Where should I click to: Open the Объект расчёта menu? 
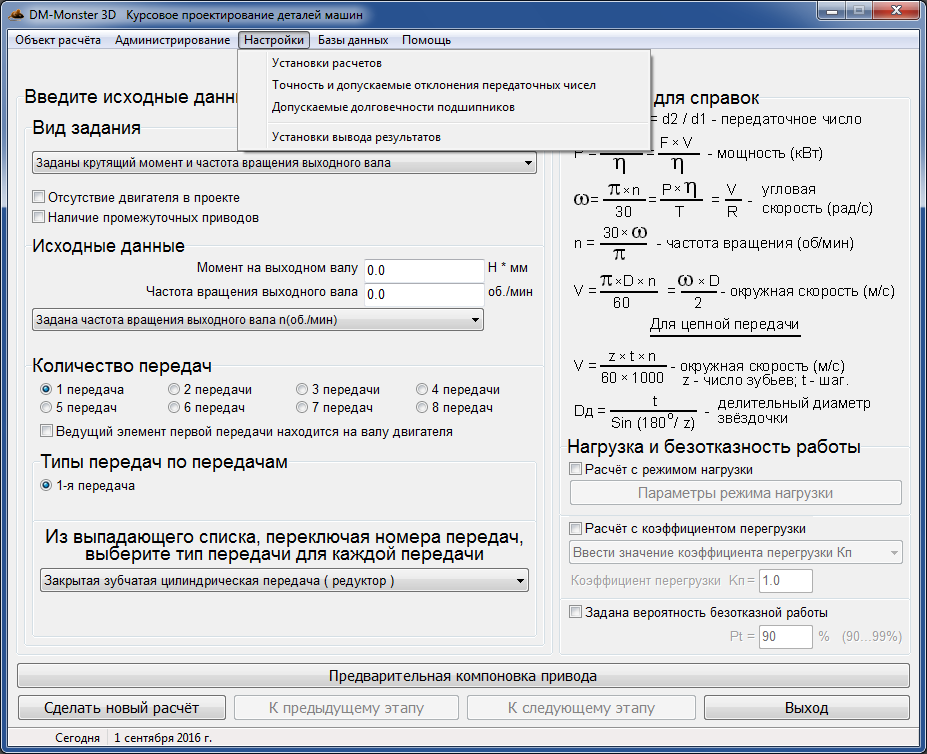[58, 40]
